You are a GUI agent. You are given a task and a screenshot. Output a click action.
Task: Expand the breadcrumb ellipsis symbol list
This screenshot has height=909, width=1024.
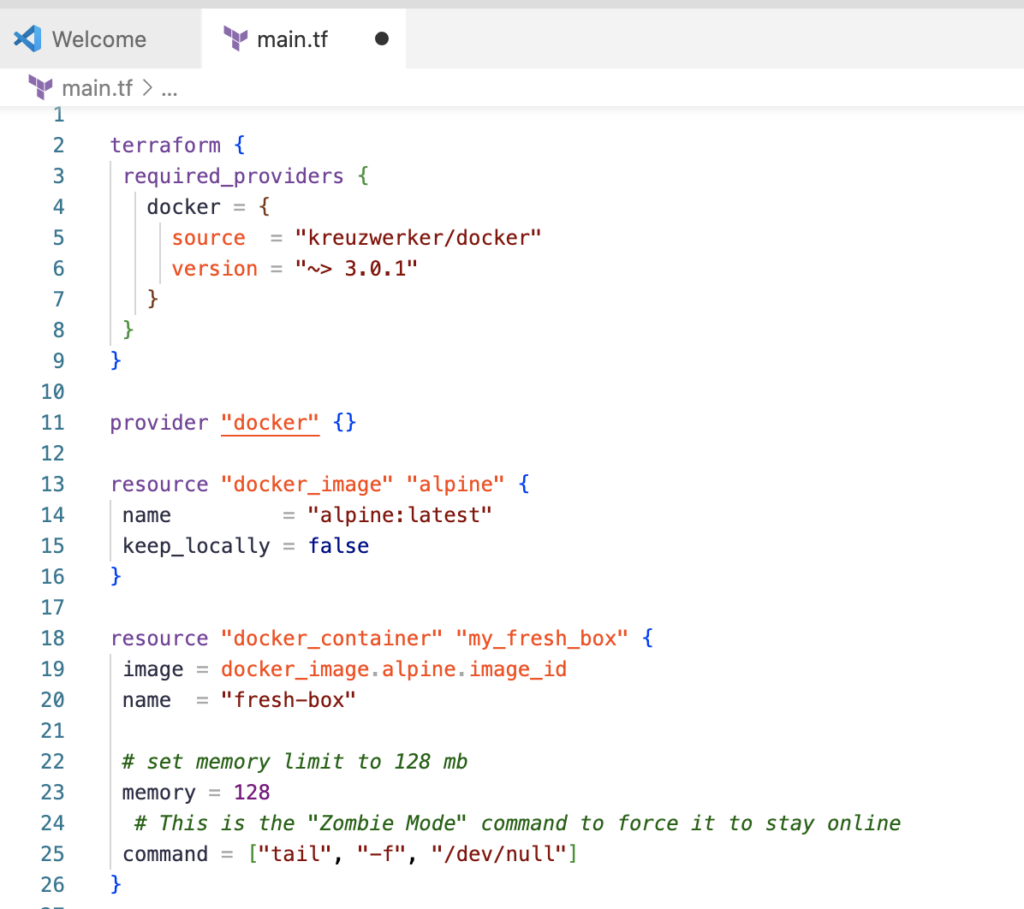[x=169, y=88]
